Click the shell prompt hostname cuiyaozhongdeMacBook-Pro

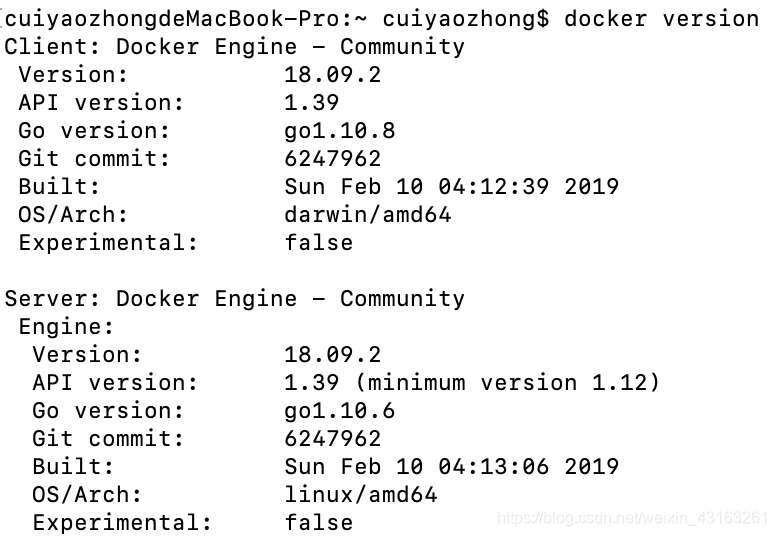[x=172, y=19]
